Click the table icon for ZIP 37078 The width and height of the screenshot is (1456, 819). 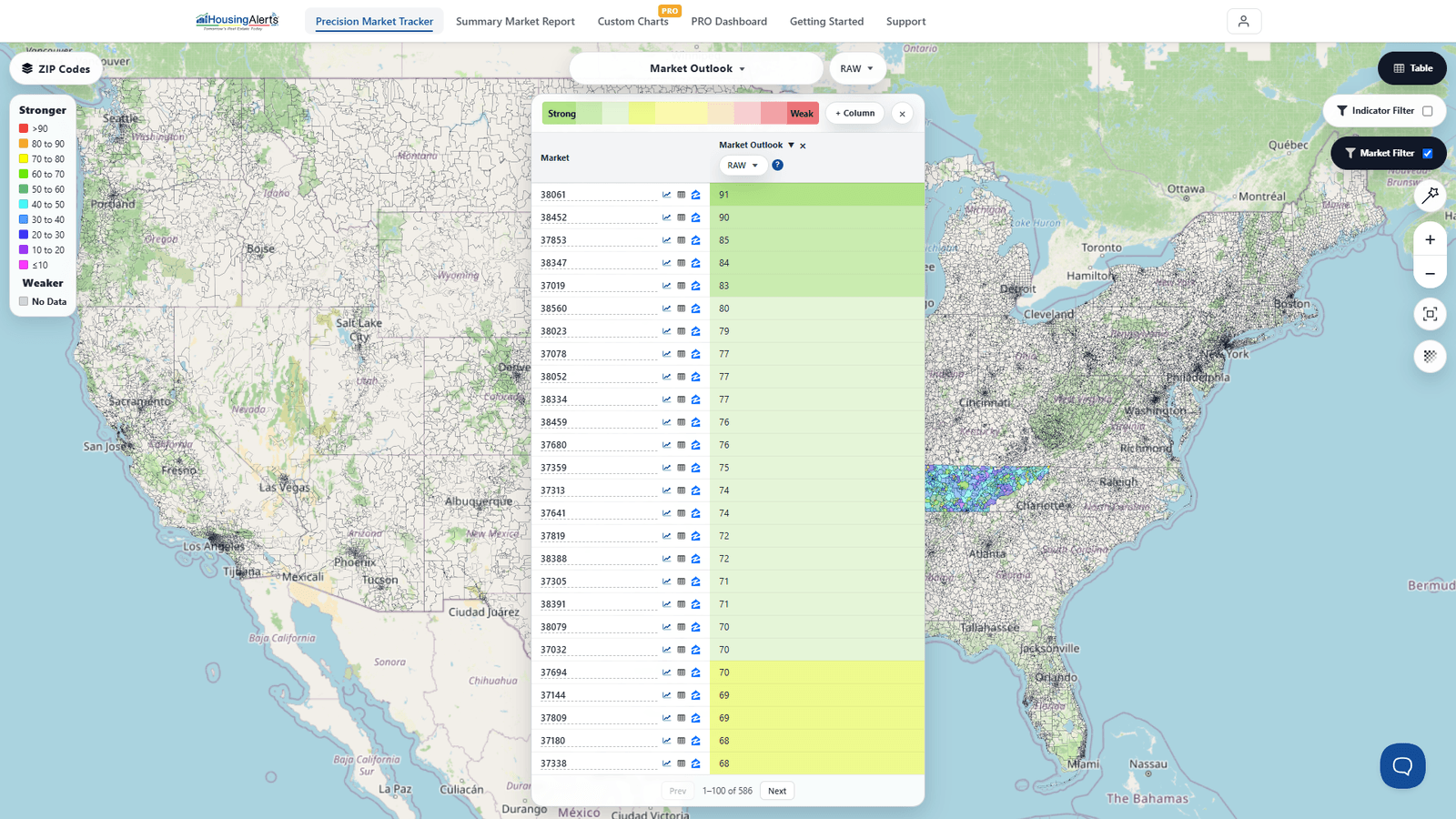681,354
